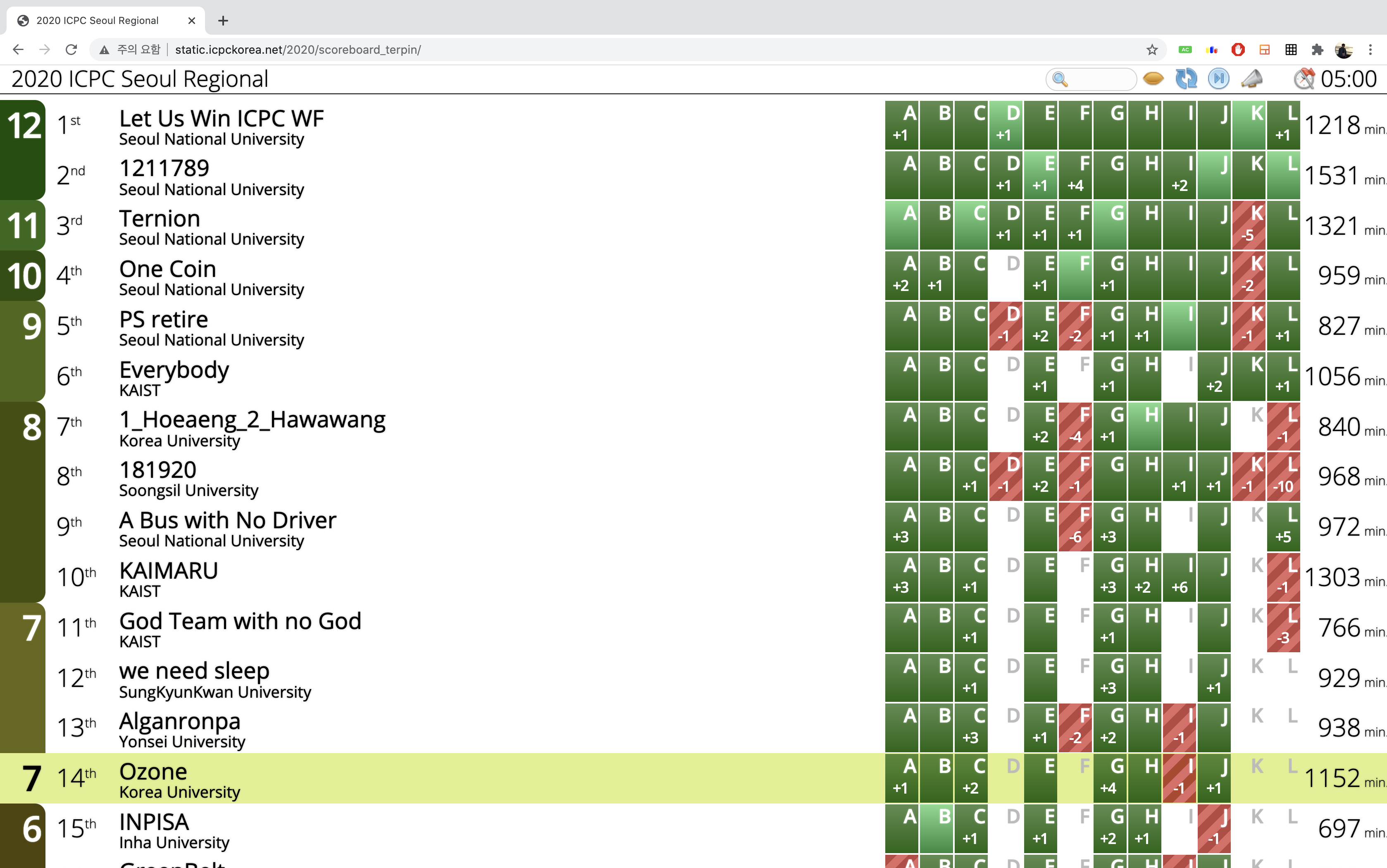1387x868 pixels.
Task: Click the browser forward arrow
Action: tap(44, 50)
